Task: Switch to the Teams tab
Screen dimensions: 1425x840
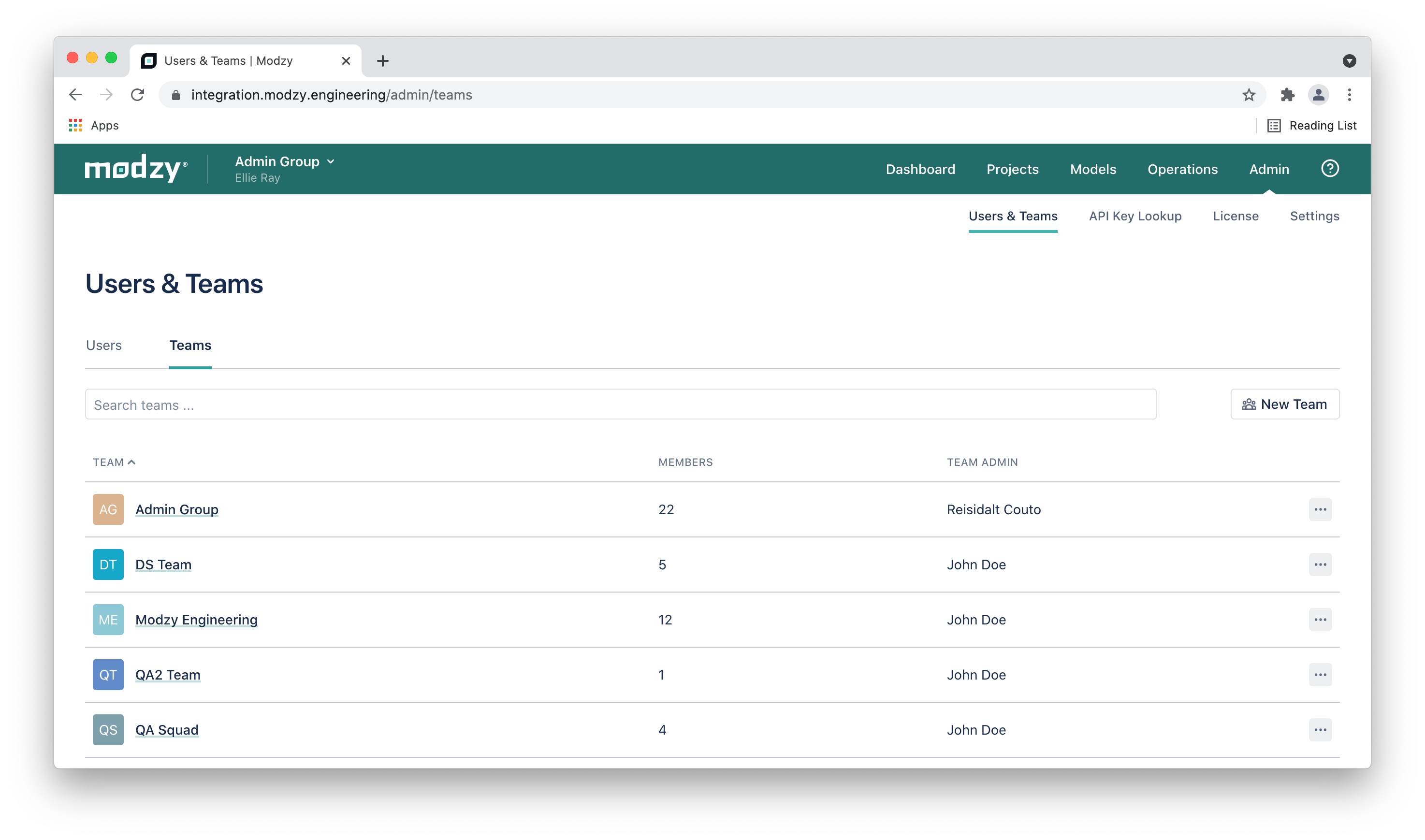Action: (190, 345)
